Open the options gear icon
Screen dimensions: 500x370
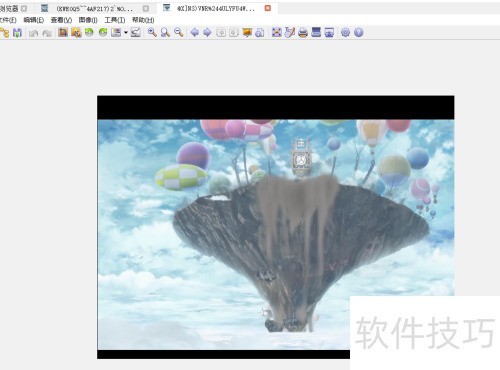click(345, 32)
